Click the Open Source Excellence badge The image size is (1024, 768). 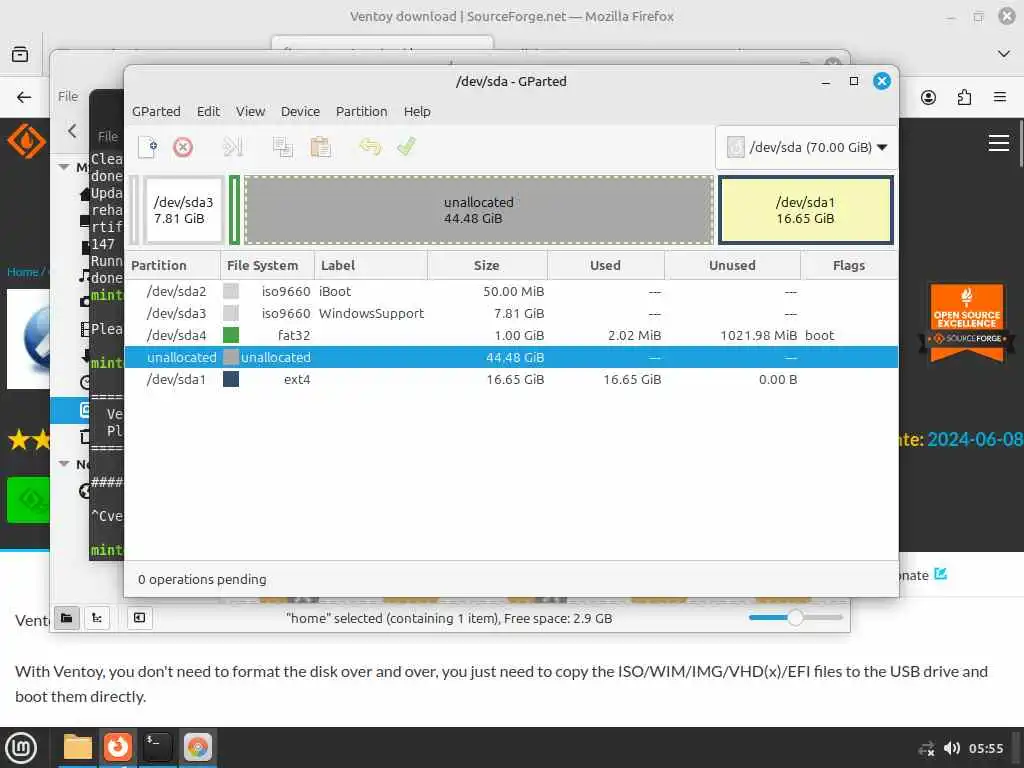pyautogui.click(x=967, y=323)
